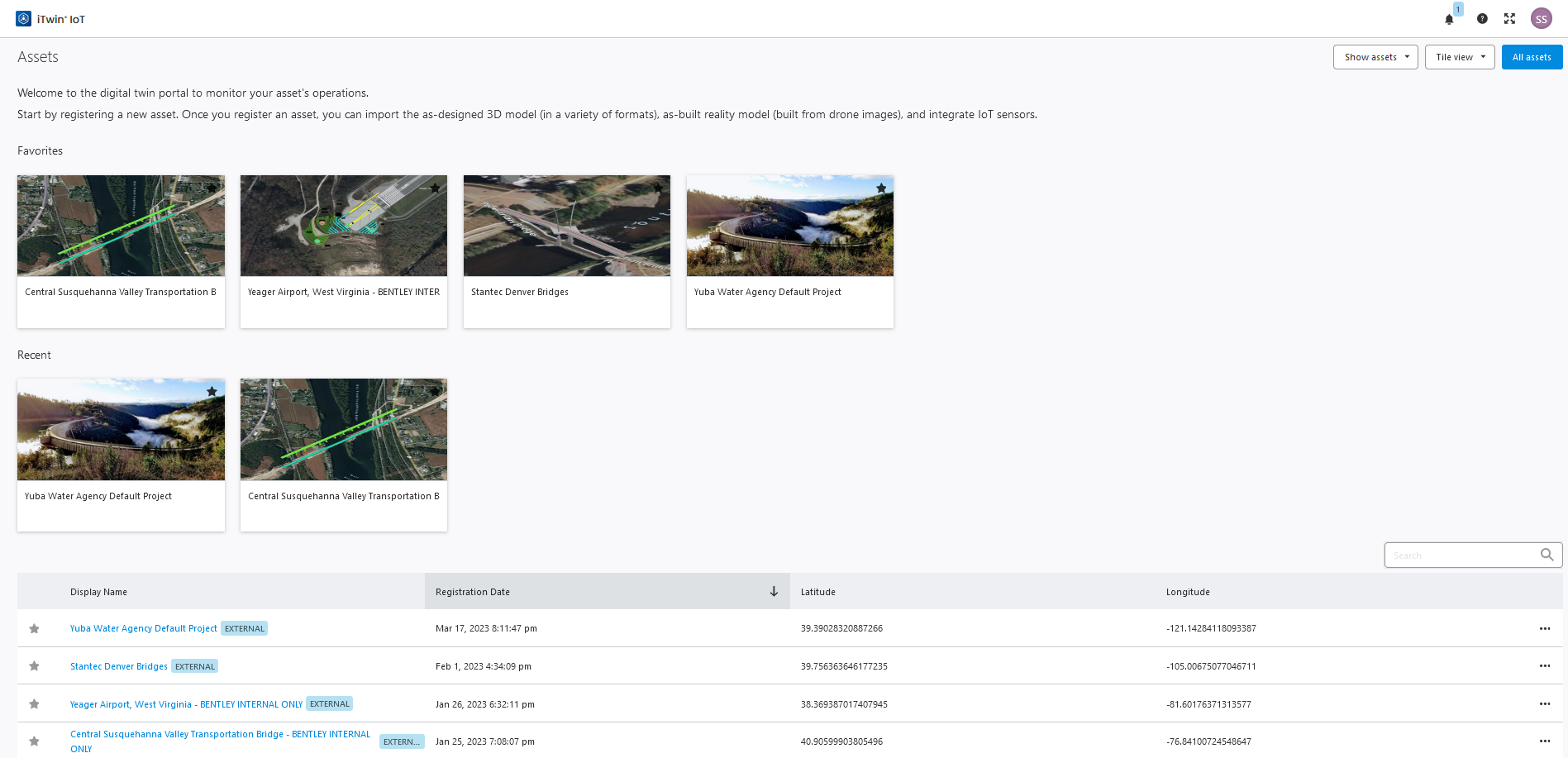Screen dimensions: 1568x758
Task: Toggle the favorite star on Stantec Denver Bridges row
Action: pyautogui.click(x=34, y=665)
